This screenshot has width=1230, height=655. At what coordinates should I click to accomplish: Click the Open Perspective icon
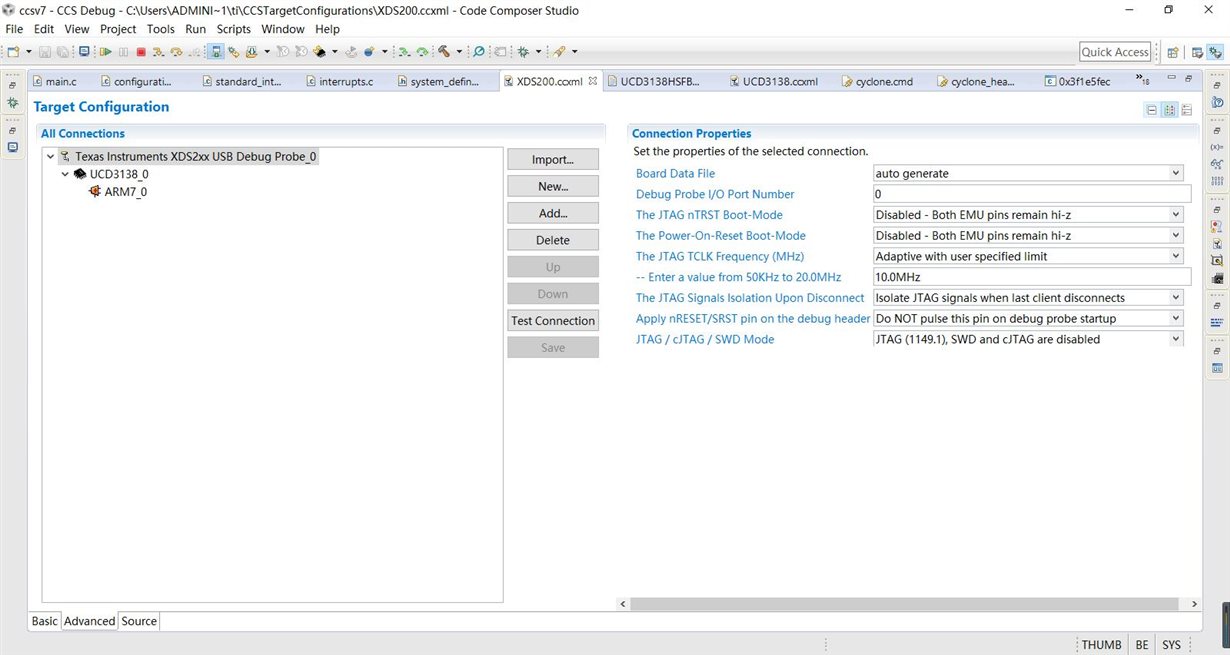tap(1173, 52)
